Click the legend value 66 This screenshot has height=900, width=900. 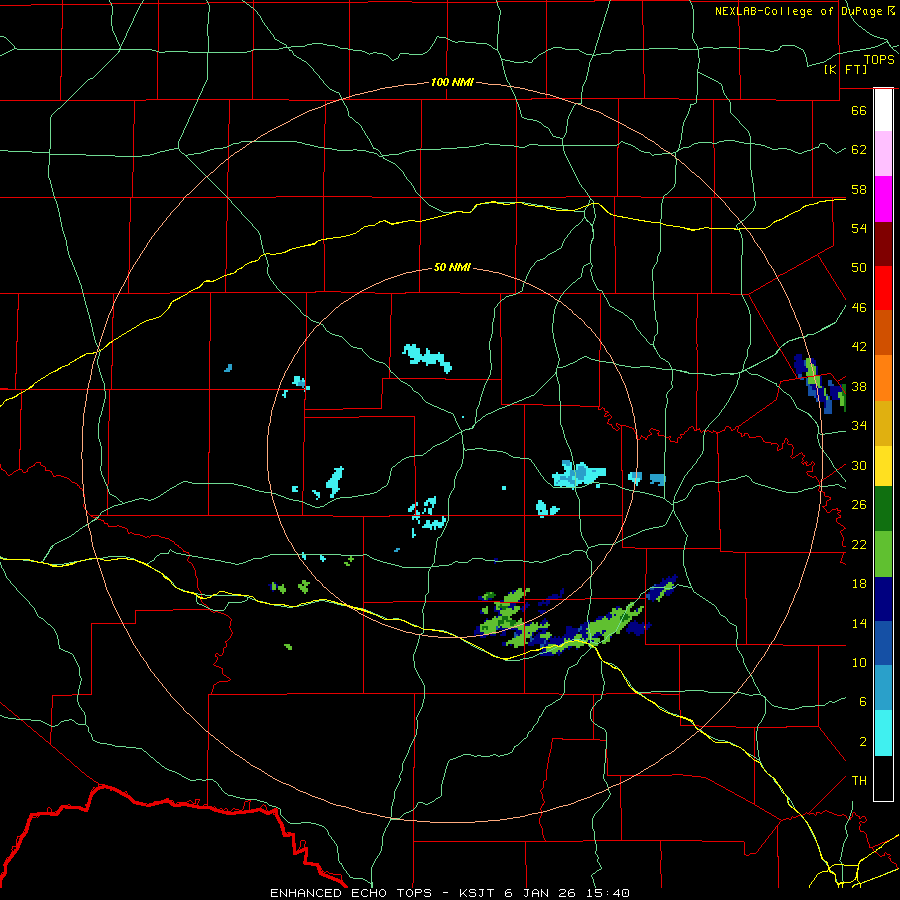coord(859,110)
